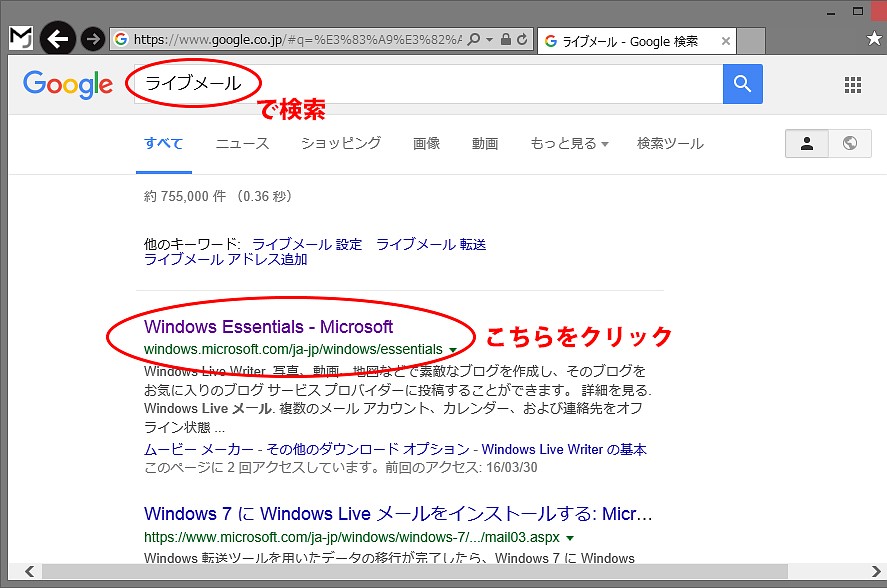887x588 pixels.
Task: Open 検索ツール options
Action: point(670,144)
